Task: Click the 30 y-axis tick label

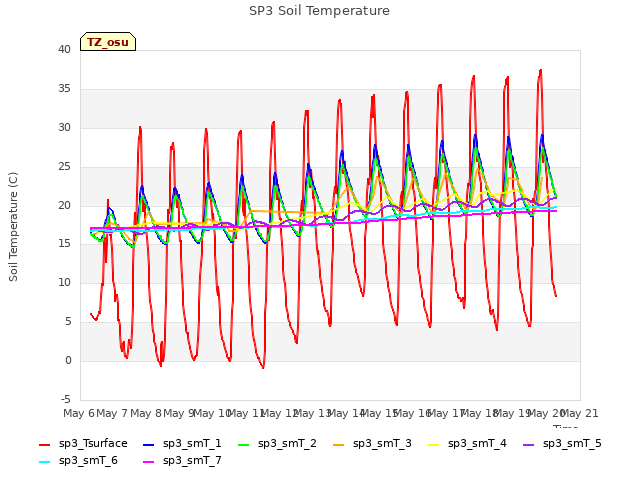Action: [64, 127]
